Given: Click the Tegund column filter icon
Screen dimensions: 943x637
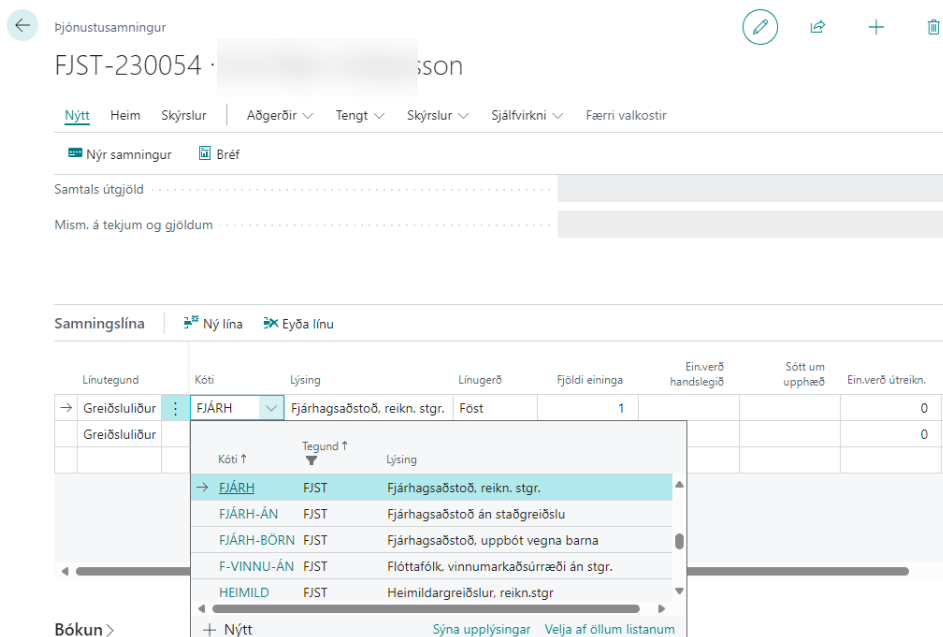Looking at the screenshot, I should 311,461.
